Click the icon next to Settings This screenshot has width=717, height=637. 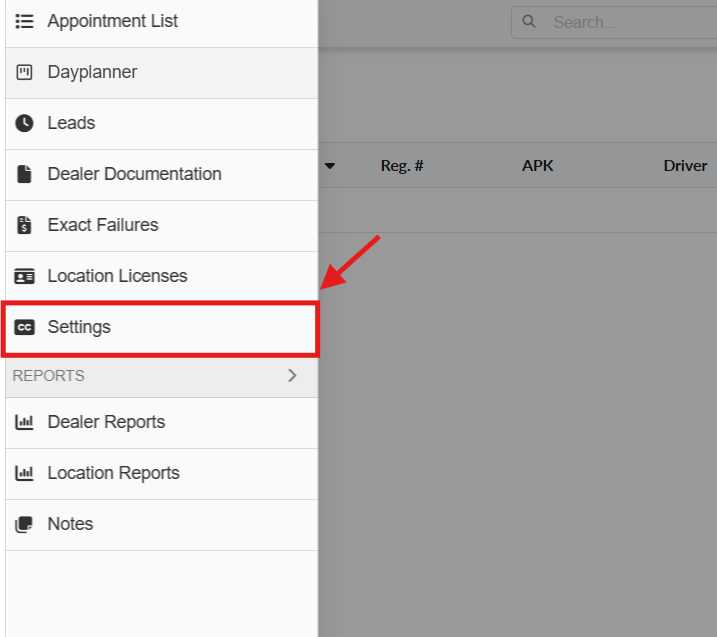click(x=25, y=327)
